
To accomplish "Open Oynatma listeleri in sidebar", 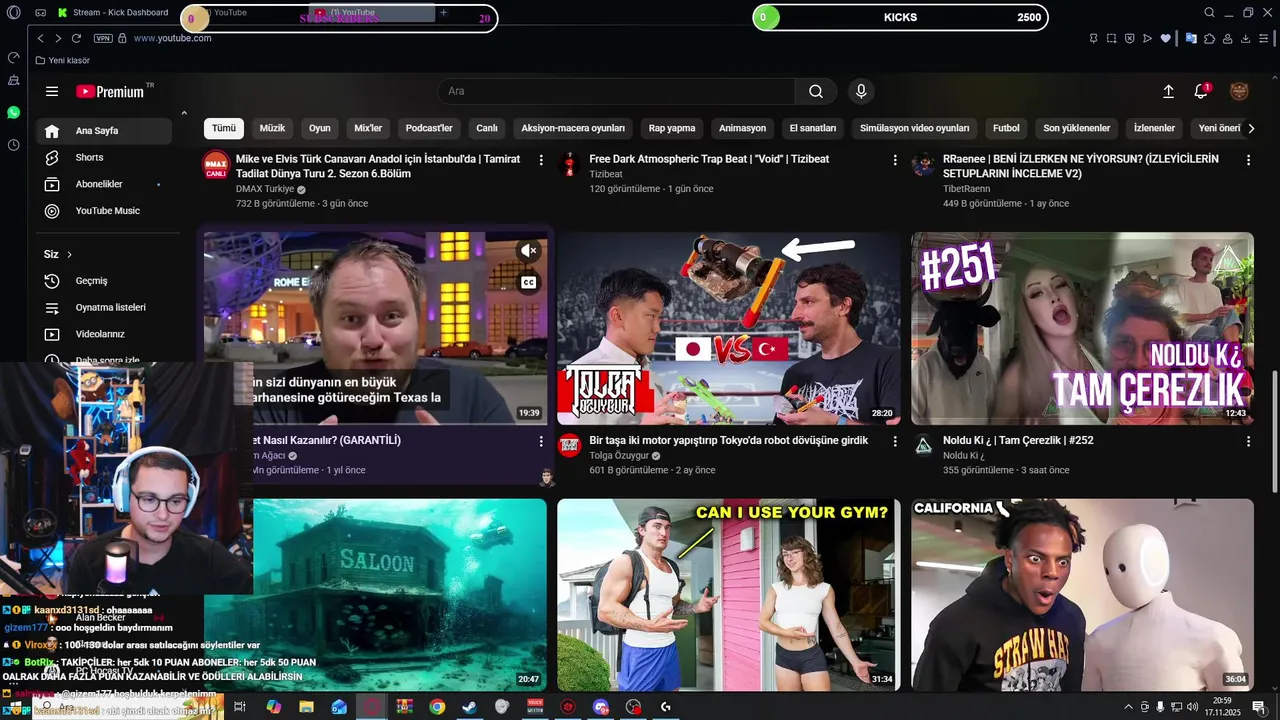I will (105, 308).
